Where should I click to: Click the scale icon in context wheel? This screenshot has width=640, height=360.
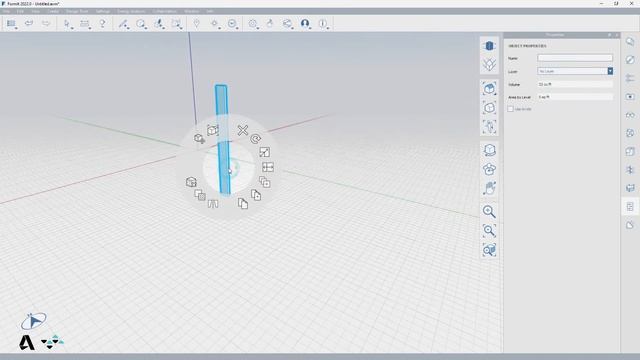pos(264,152)
